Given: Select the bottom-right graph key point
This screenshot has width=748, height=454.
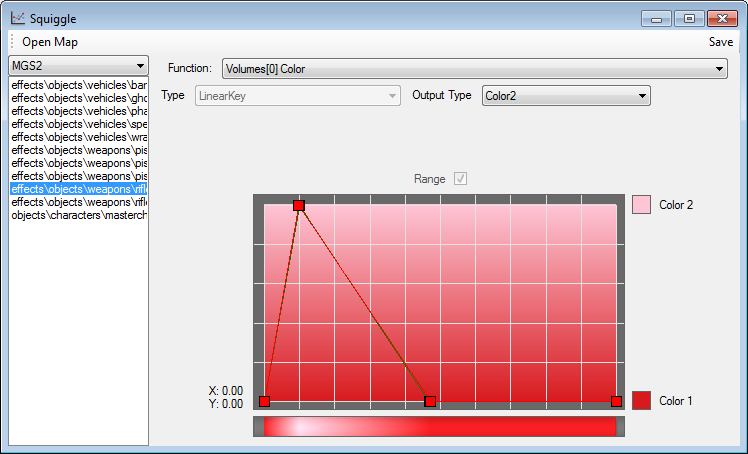Looking at the screenshot, I should [x=616, y=401].
